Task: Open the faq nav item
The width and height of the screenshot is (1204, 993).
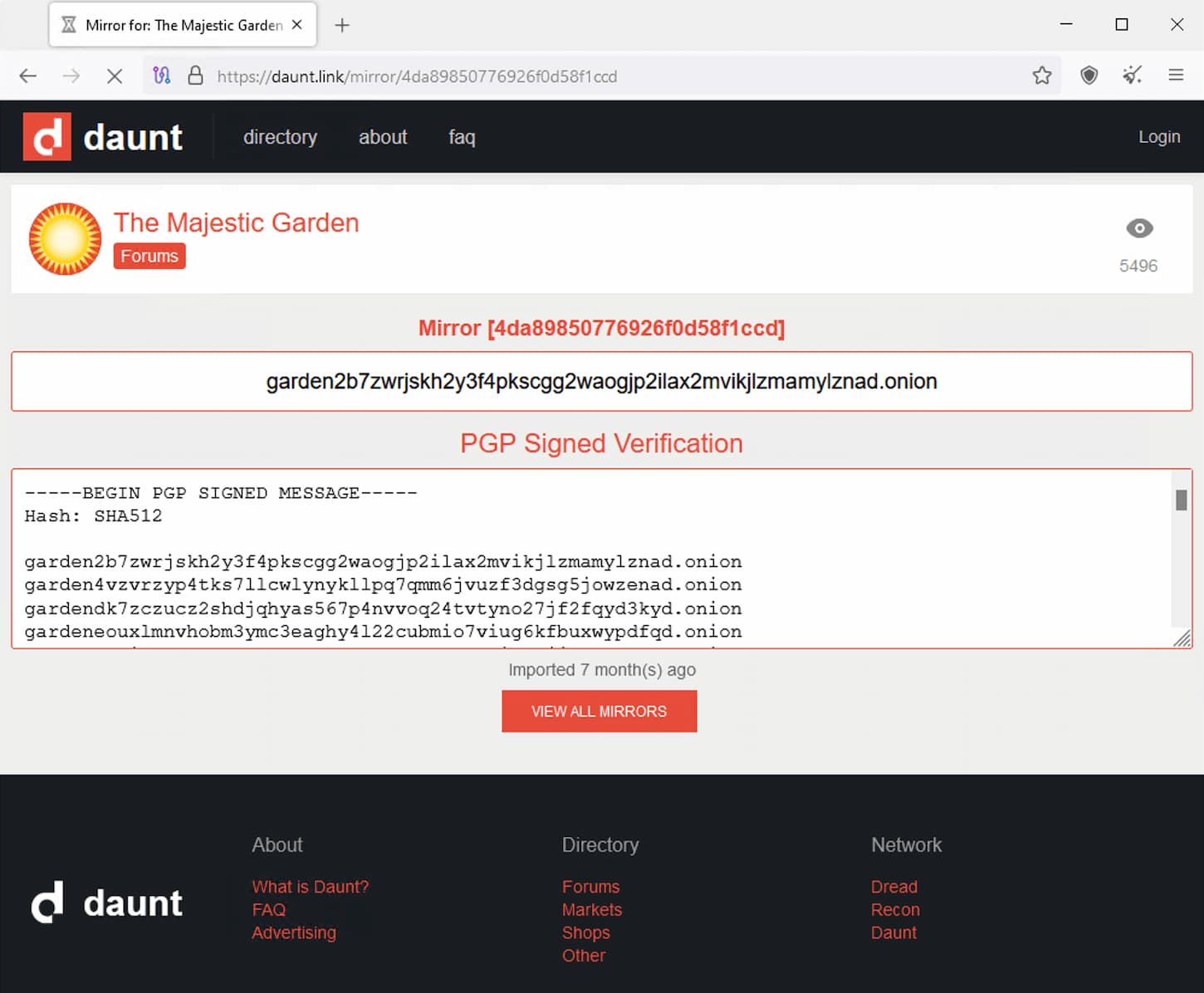Action: tap(462, 137)
